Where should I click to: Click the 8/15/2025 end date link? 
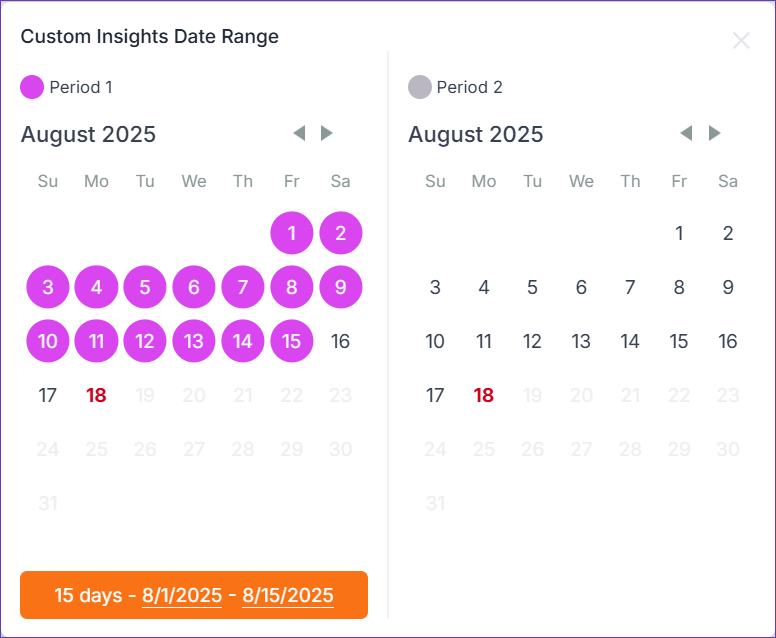pyautogui.click(x=288, y=595)
